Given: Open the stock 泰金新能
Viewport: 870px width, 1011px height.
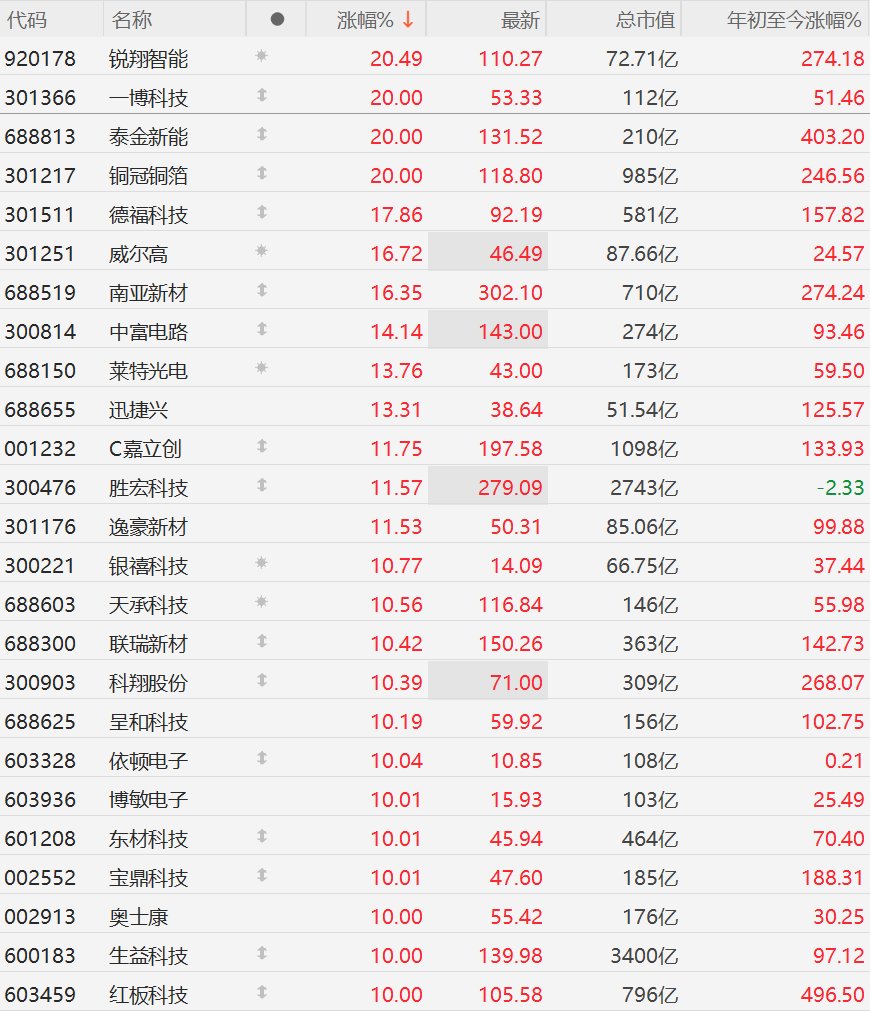Looking at the screenshot, I should 148,137.
